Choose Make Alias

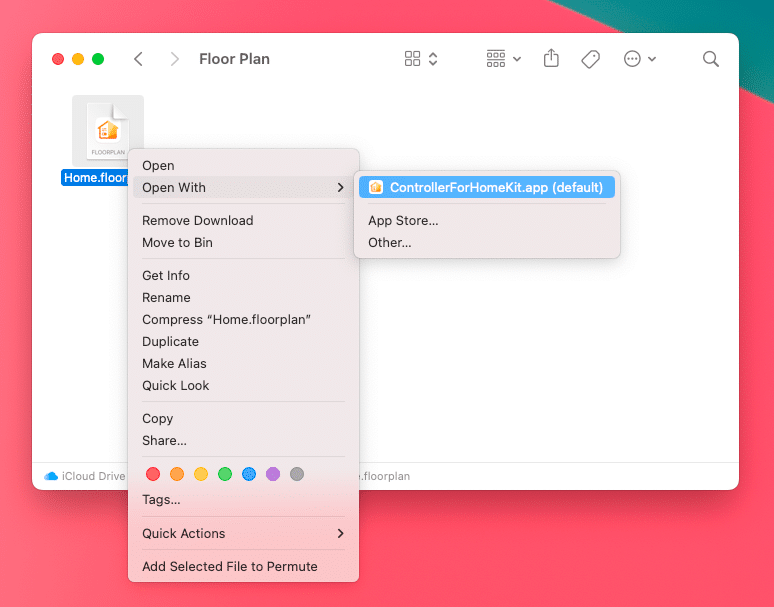[243, 364]
